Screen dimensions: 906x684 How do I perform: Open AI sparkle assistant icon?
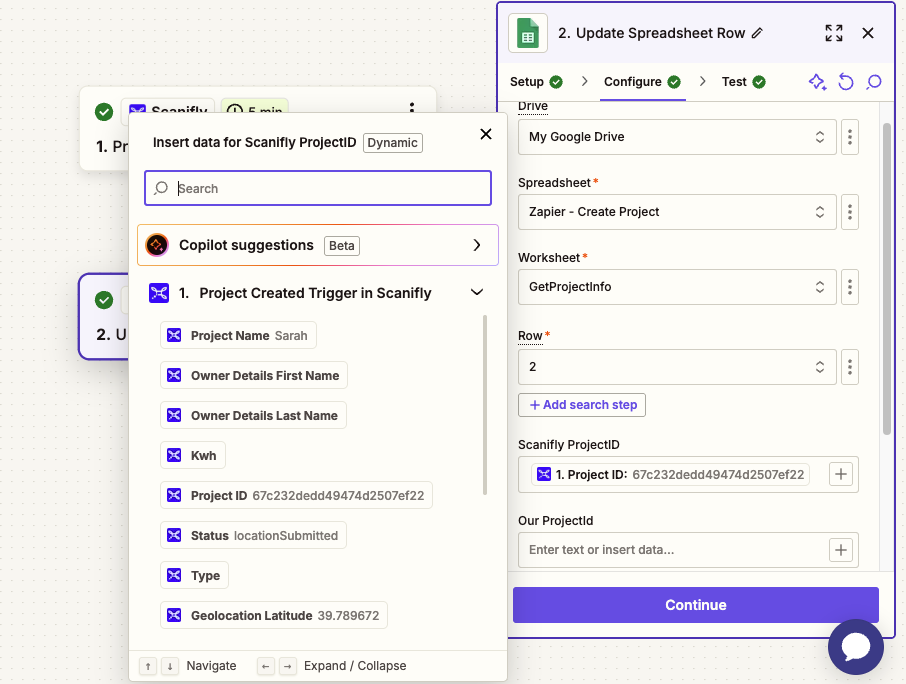pos(817,82)
